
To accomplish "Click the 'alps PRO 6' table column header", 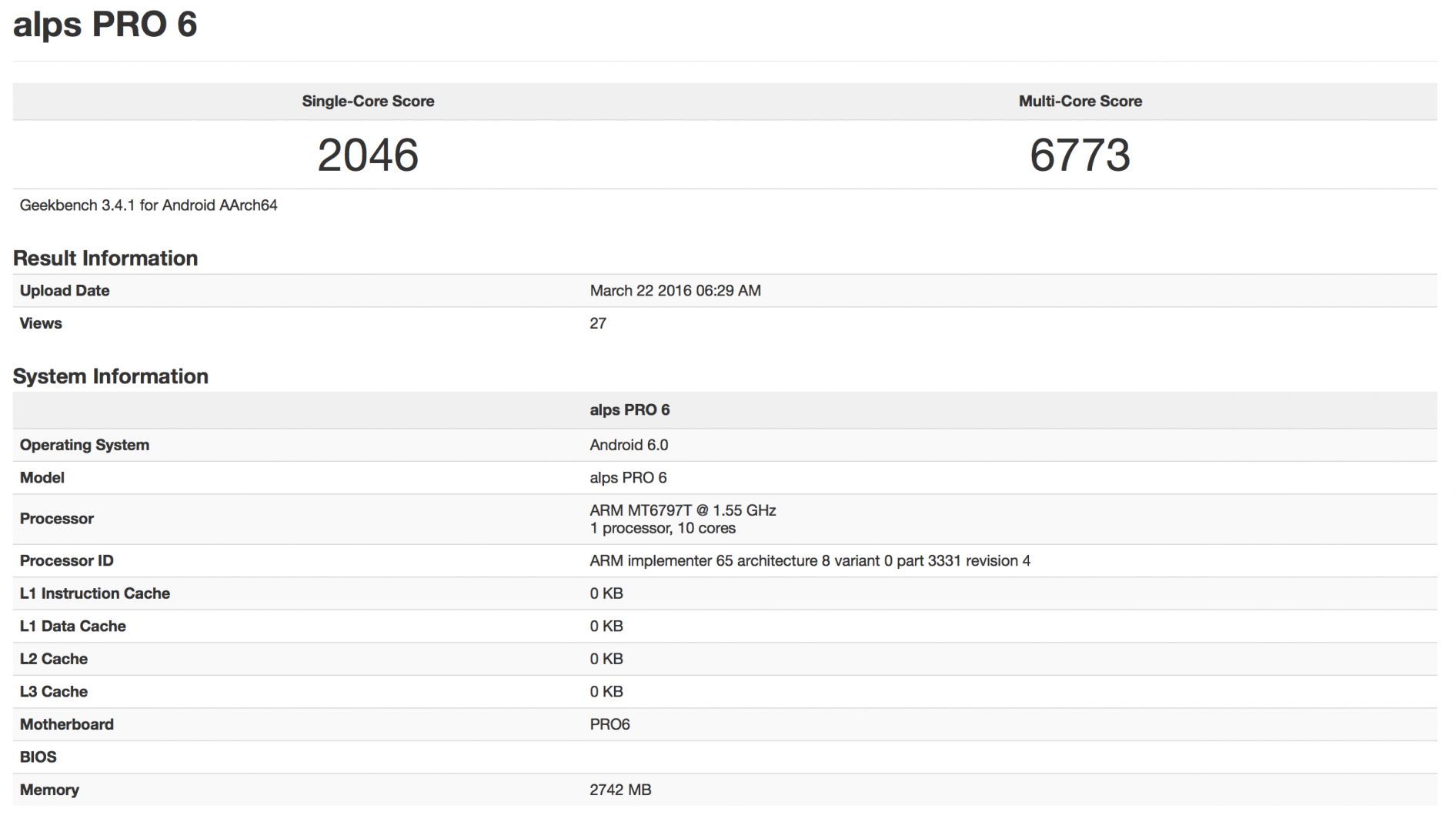I will click(x=629, y=409).
